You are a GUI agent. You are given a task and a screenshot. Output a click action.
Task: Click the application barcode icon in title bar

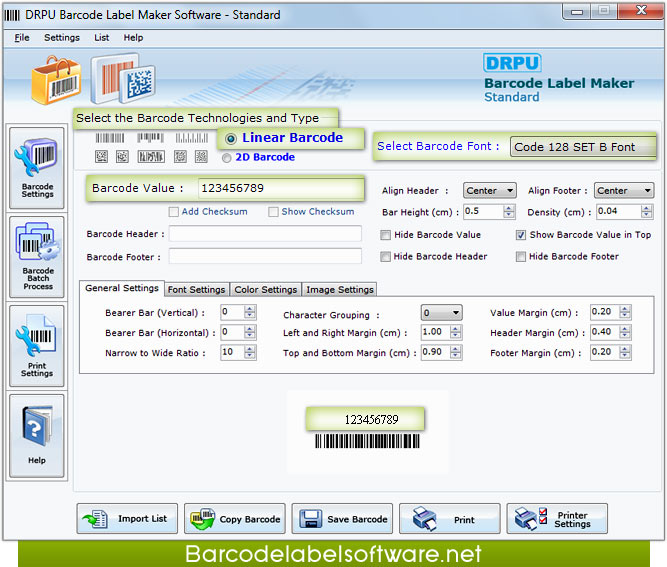coord(12,15)
